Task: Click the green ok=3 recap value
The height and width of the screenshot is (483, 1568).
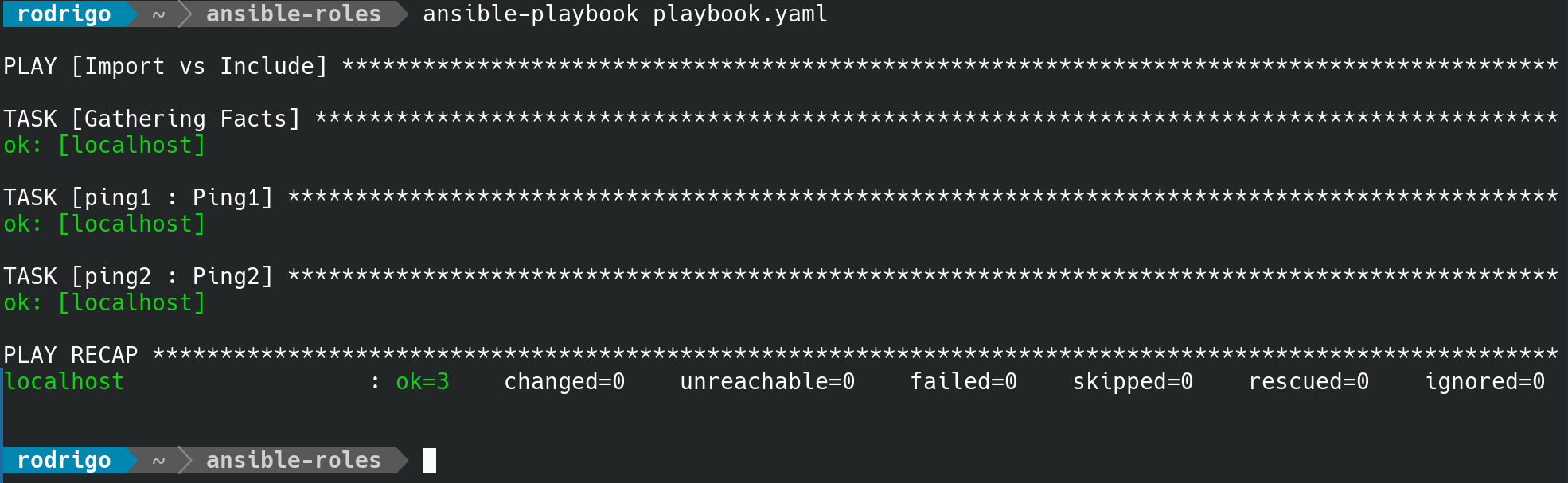Action: (423, 381)
